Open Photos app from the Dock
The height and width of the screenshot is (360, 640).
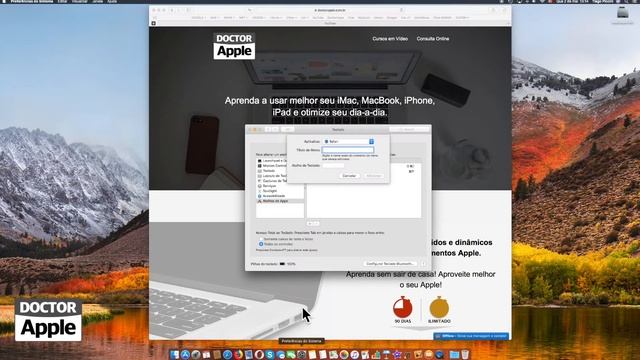tap(344, 355)
